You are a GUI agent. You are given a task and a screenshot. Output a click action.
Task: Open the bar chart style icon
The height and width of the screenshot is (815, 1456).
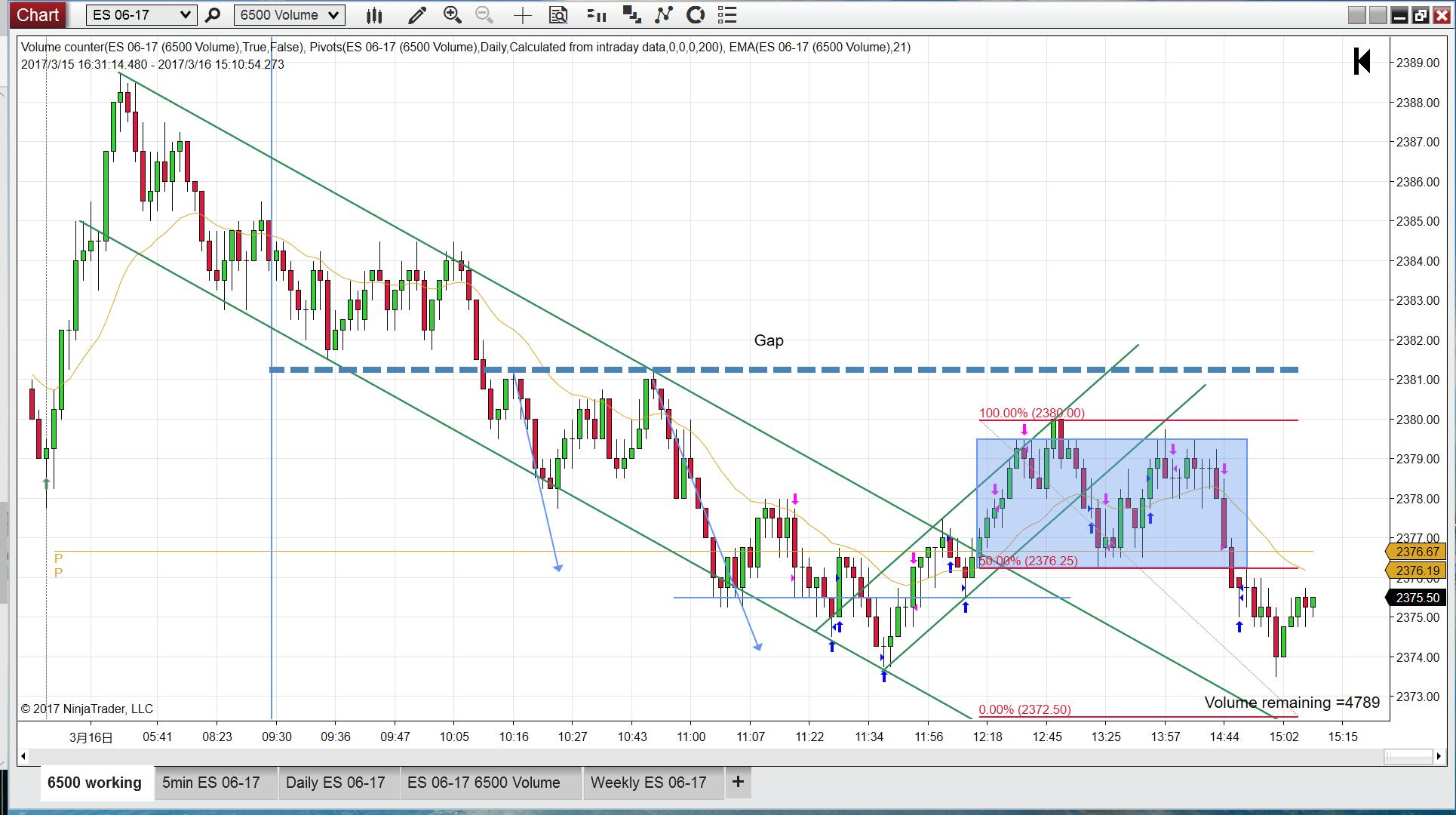[373, 14]
